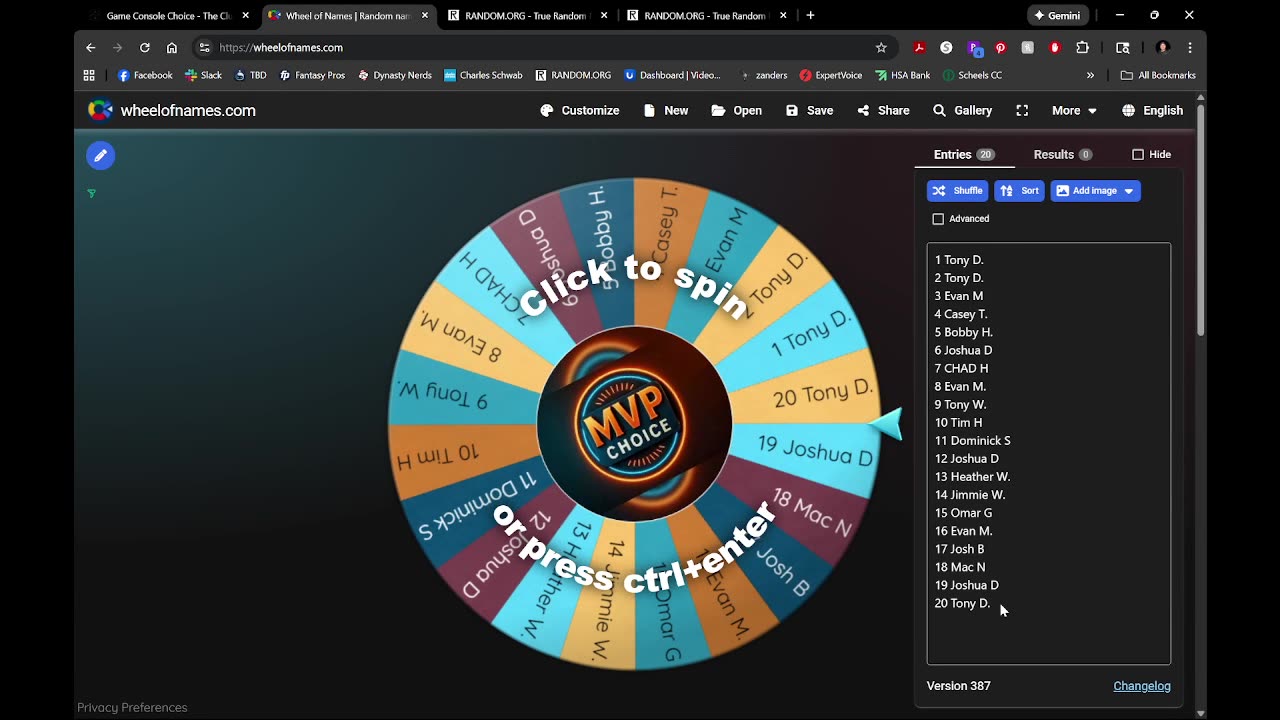Screen dimensions: 1280x720
Task: Bookmark this page with star icon
Action: 881,47
